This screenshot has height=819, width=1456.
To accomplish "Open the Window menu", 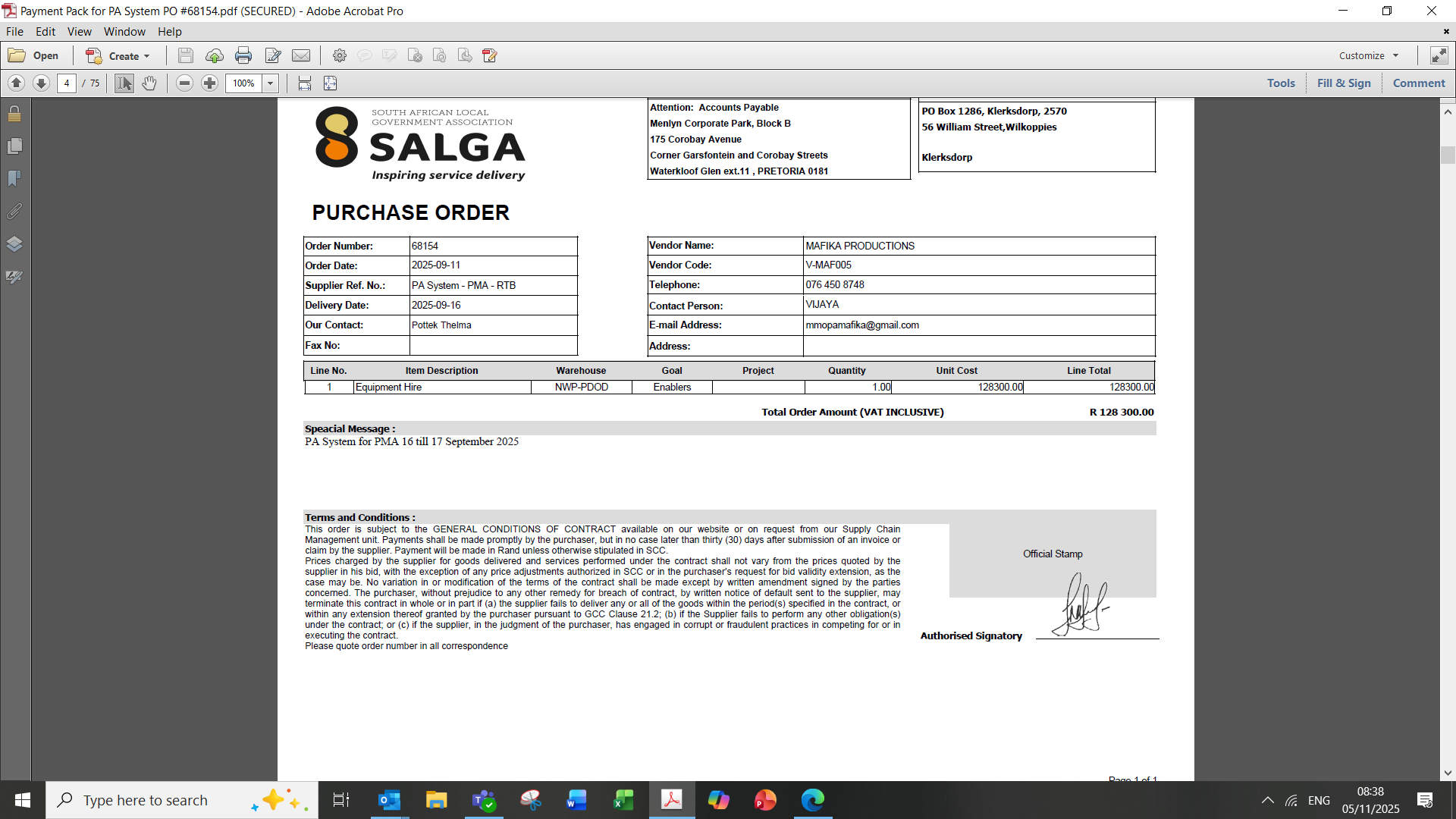I will pos(124,32).
